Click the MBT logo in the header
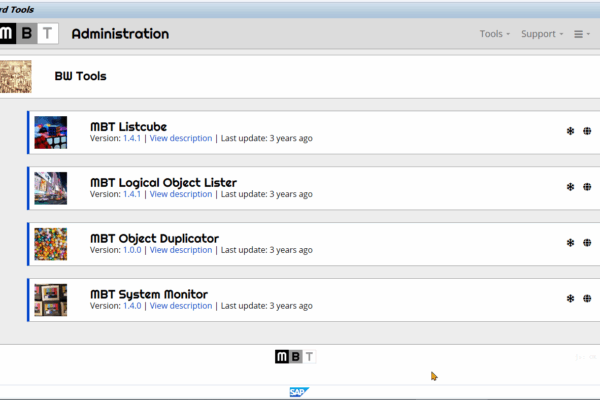The width and height of the screenshot is (600, 400). pos(29,34)
